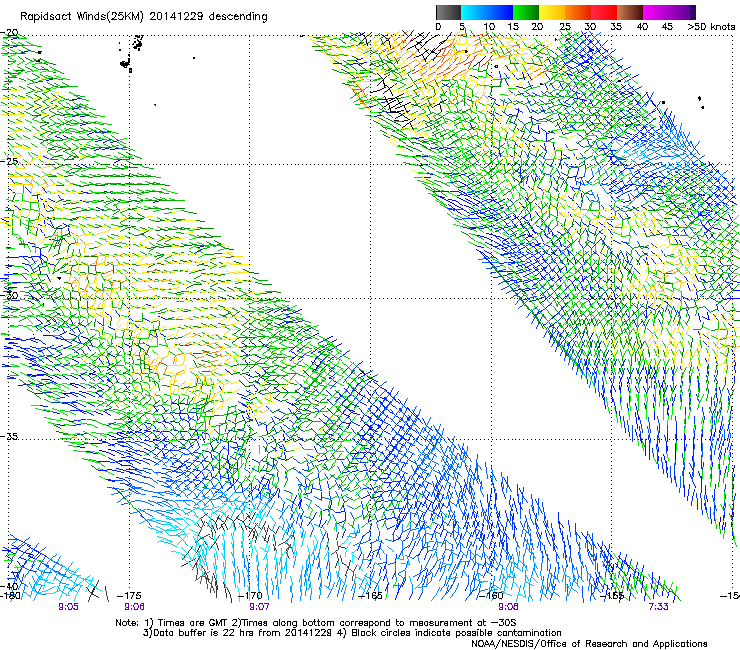The width and height of the screenshot is (740, 650).
Task: Click the purple '9:08' swath time
Action: 508,607
